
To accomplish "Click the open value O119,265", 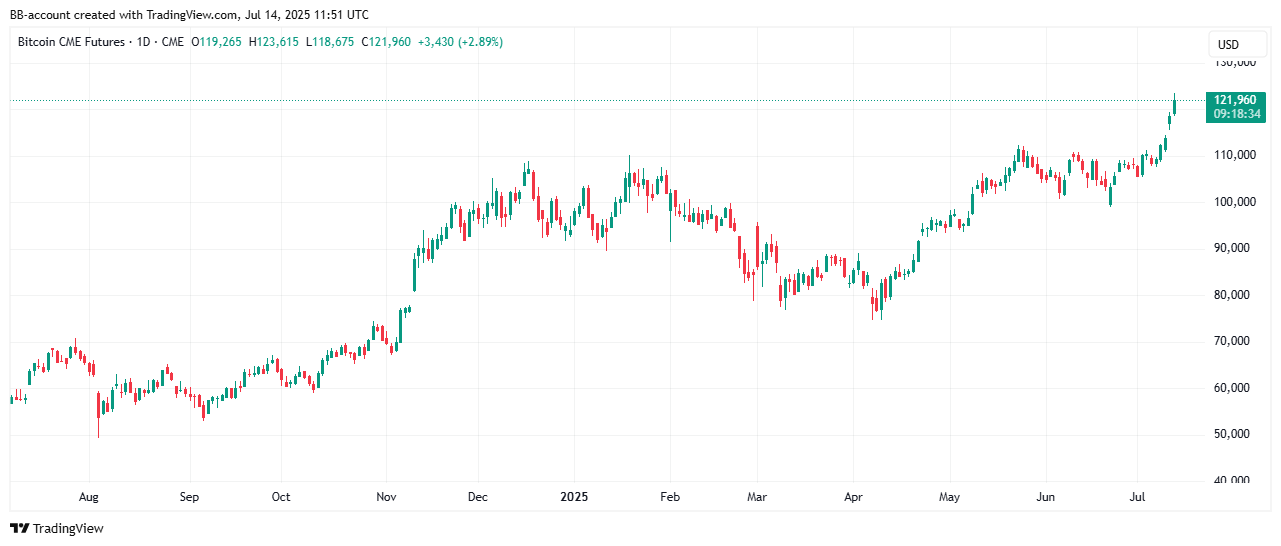I will pos(217,42).
